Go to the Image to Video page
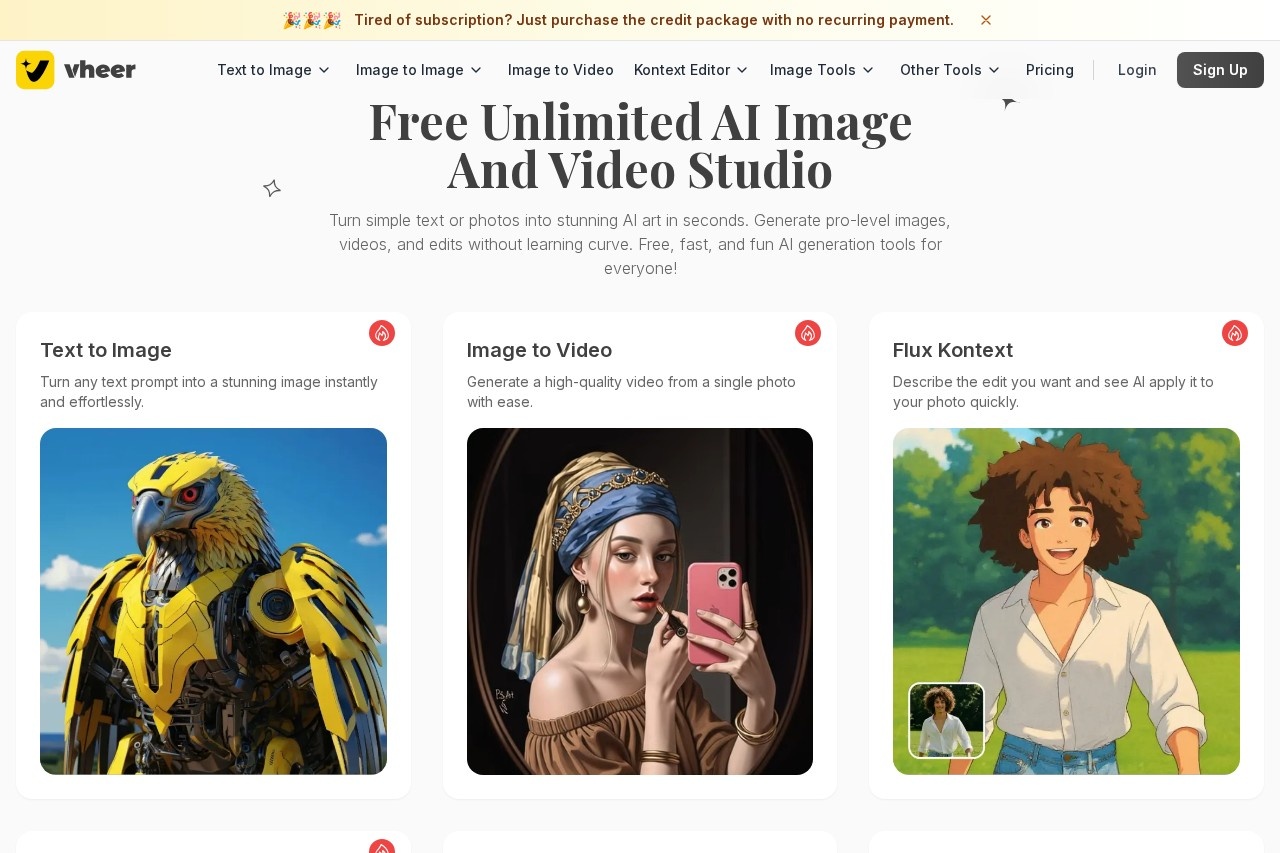 [x=561, y=70]
